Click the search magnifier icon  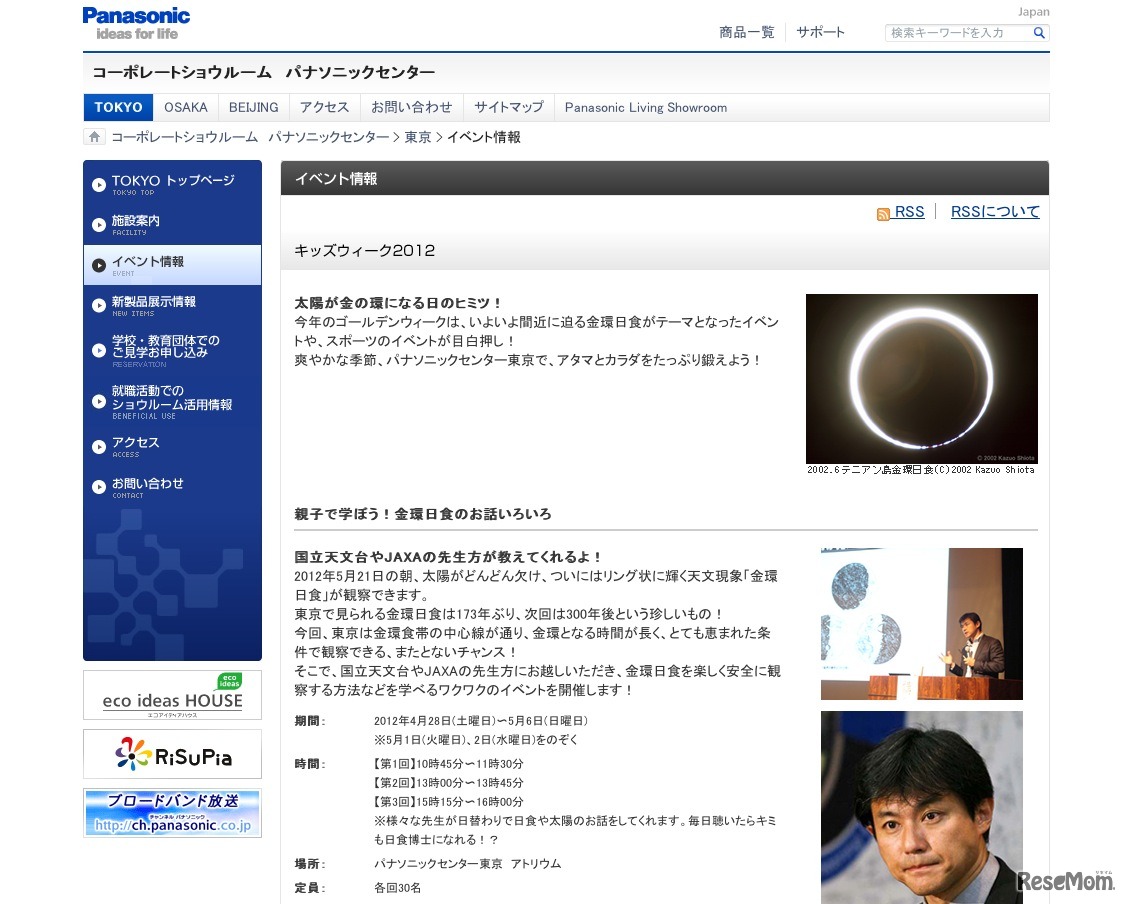(1039, 33)
